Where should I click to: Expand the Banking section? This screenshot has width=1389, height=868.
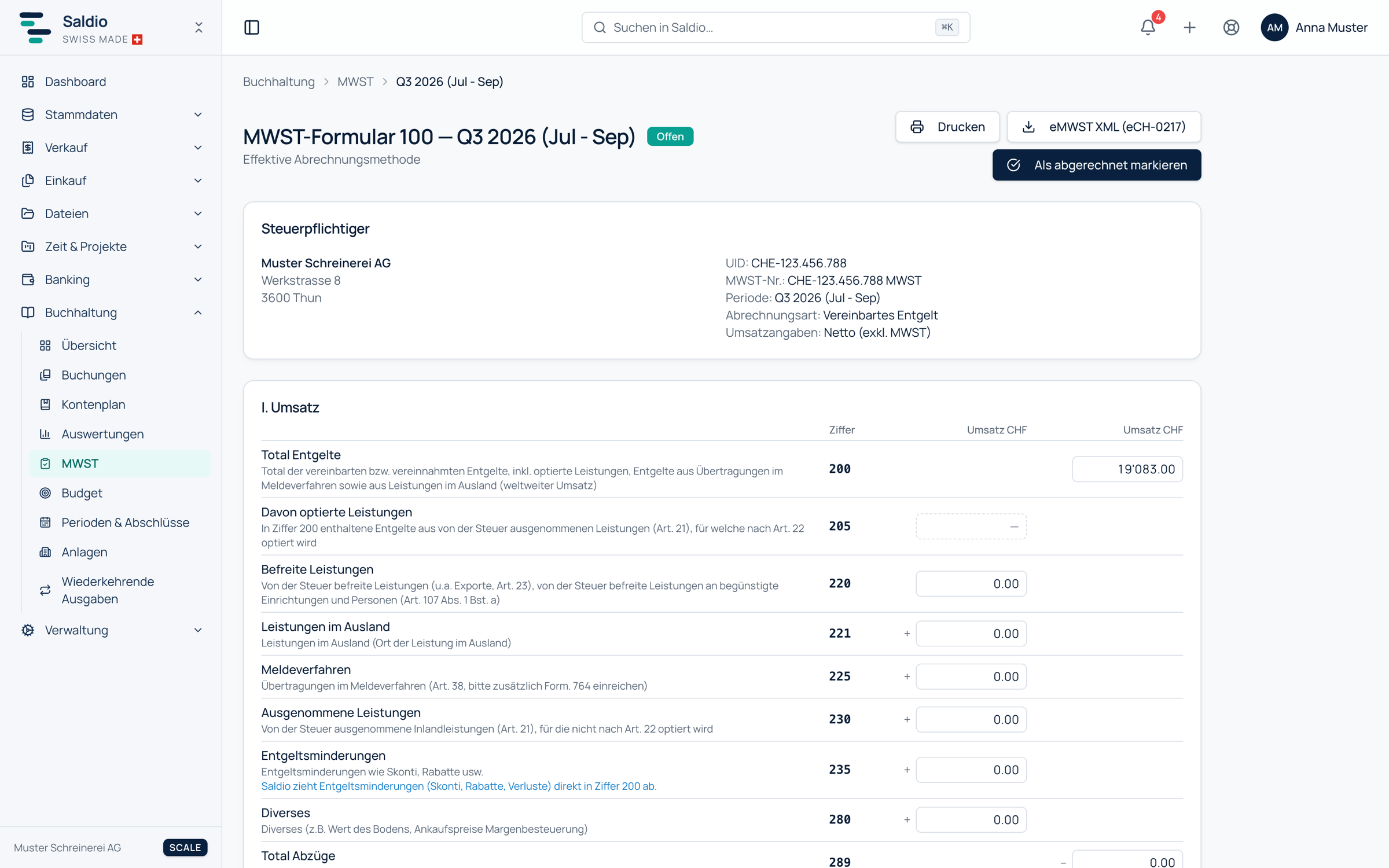tap(111, 279)
